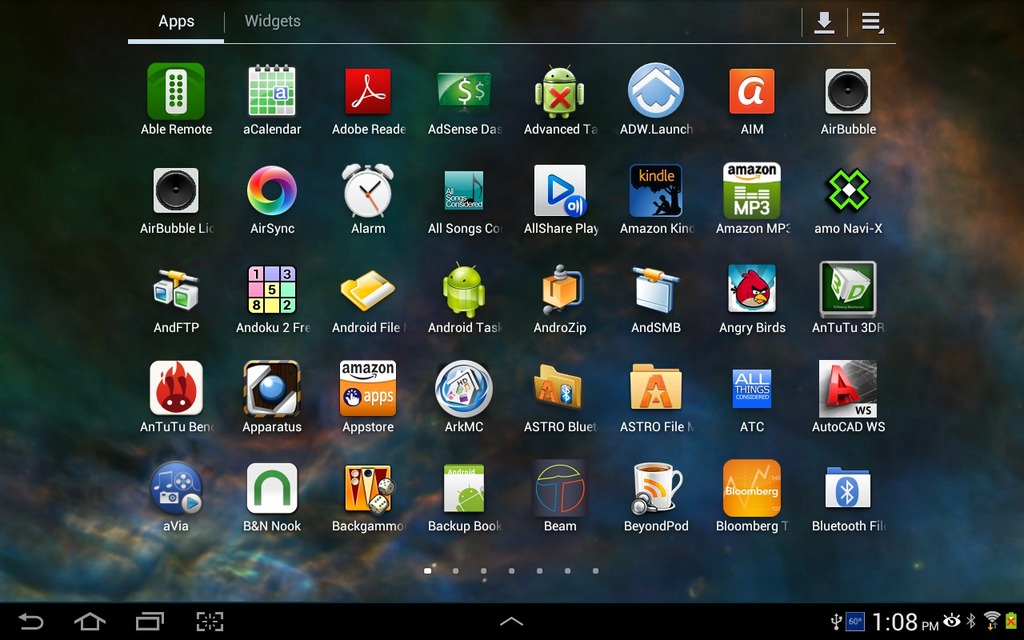Jump to the last page indicator dot
The width and height of the screenshot is (1024, 640).
tap(596, 571)
